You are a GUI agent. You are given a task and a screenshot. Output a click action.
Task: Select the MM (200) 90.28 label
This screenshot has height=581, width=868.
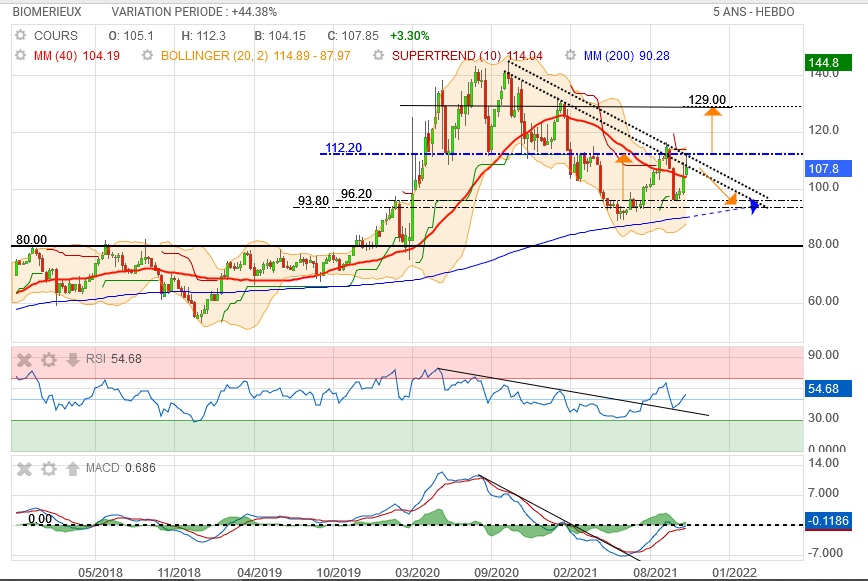tap(627, 56)
